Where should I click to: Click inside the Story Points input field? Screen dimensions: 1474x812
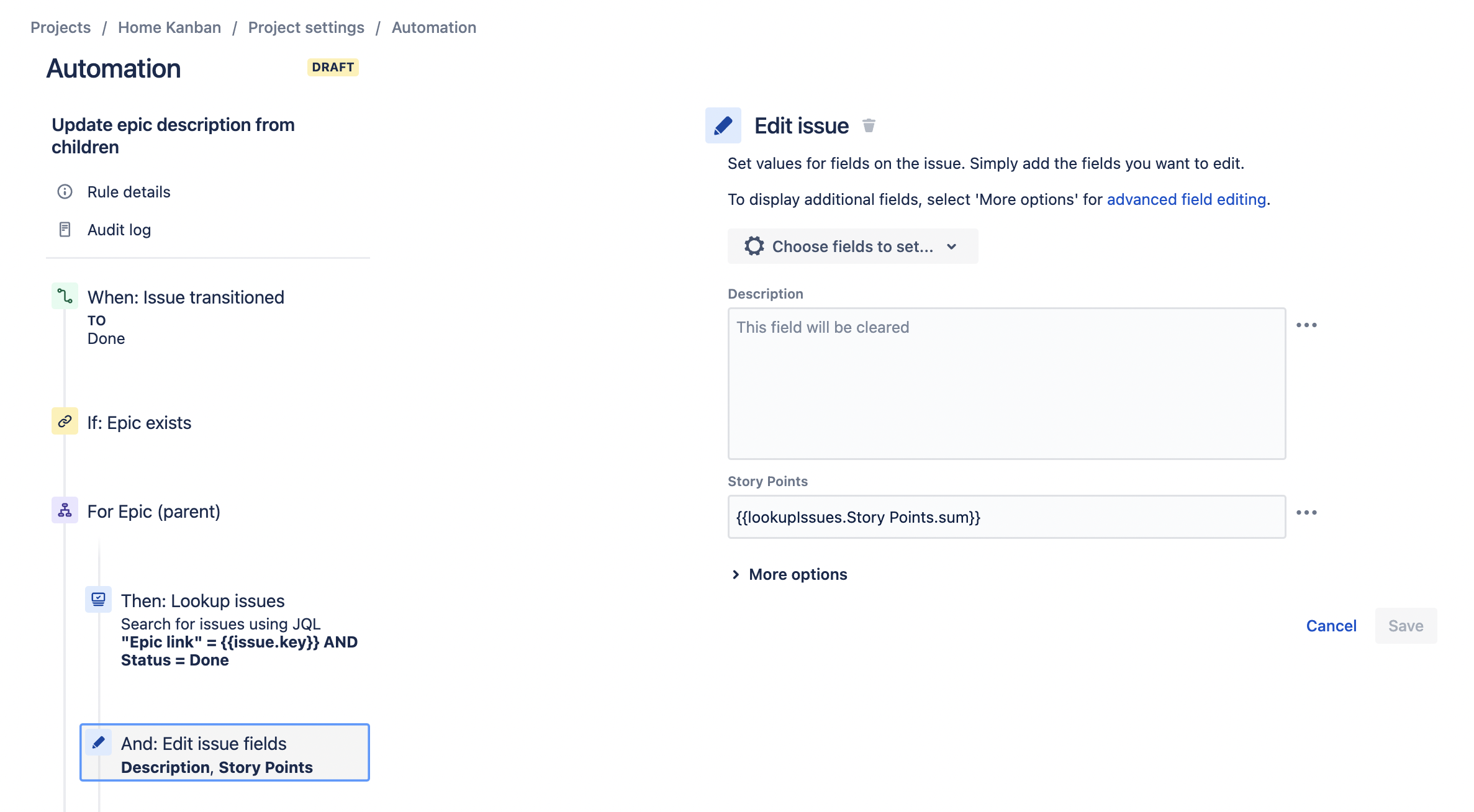[x=1006, y=517]
